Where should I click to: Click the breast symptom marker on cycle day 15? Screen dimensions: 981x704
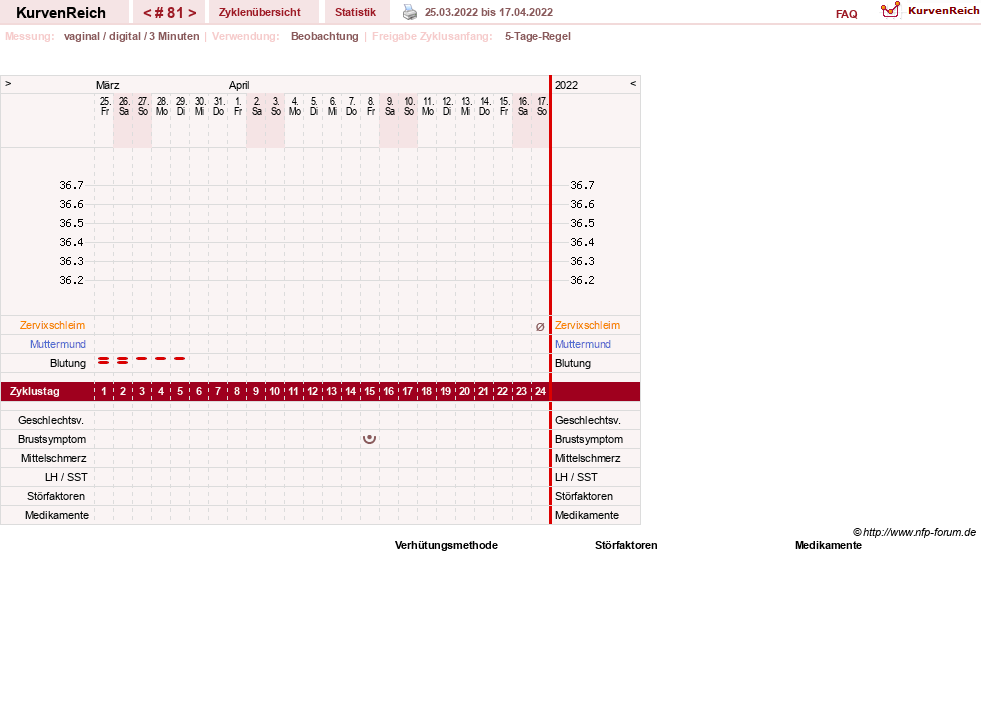click(x=370, y=439)
